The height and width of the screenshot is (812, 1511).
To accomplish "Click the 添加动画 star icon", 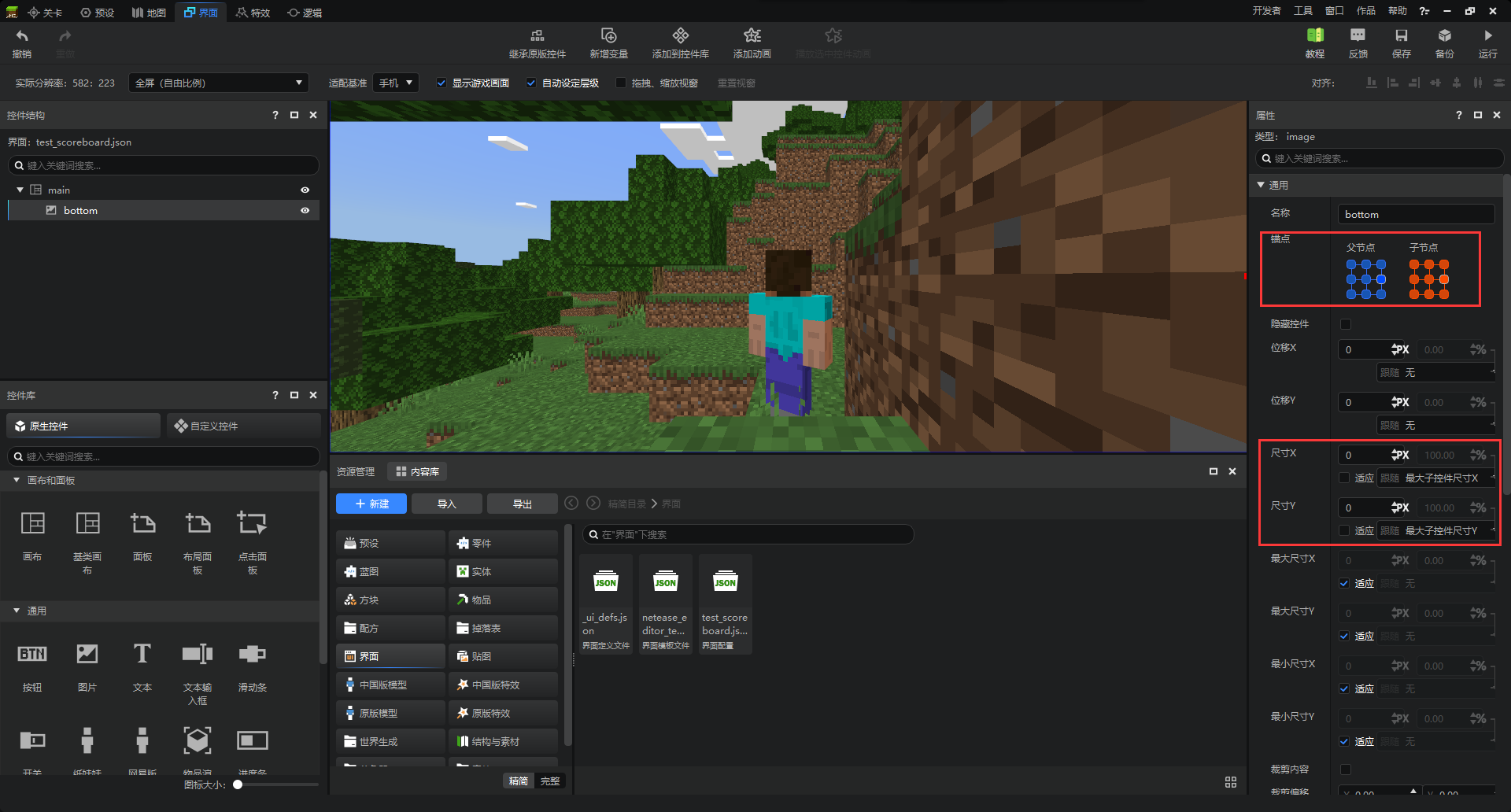I will coord(752,35).
